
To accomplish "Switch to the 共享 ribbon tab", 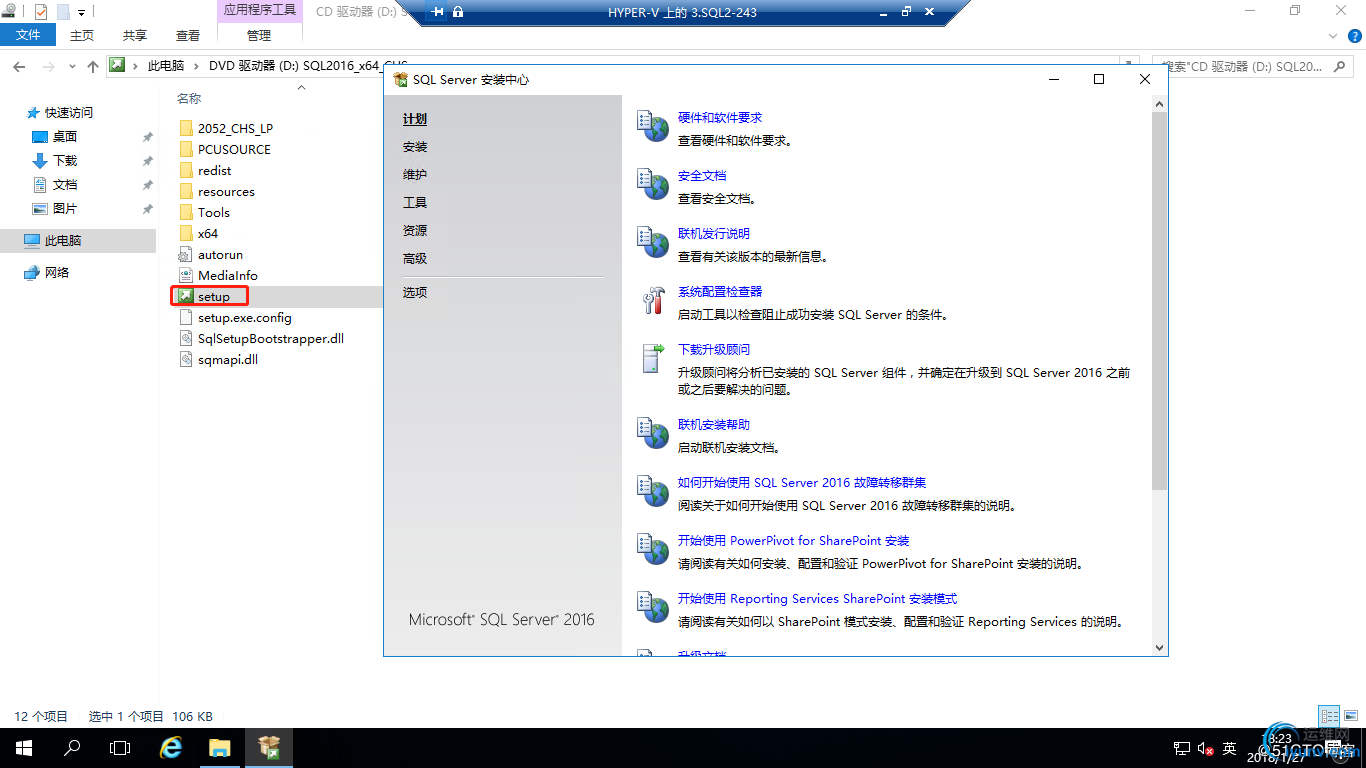I will click(135, 35).
